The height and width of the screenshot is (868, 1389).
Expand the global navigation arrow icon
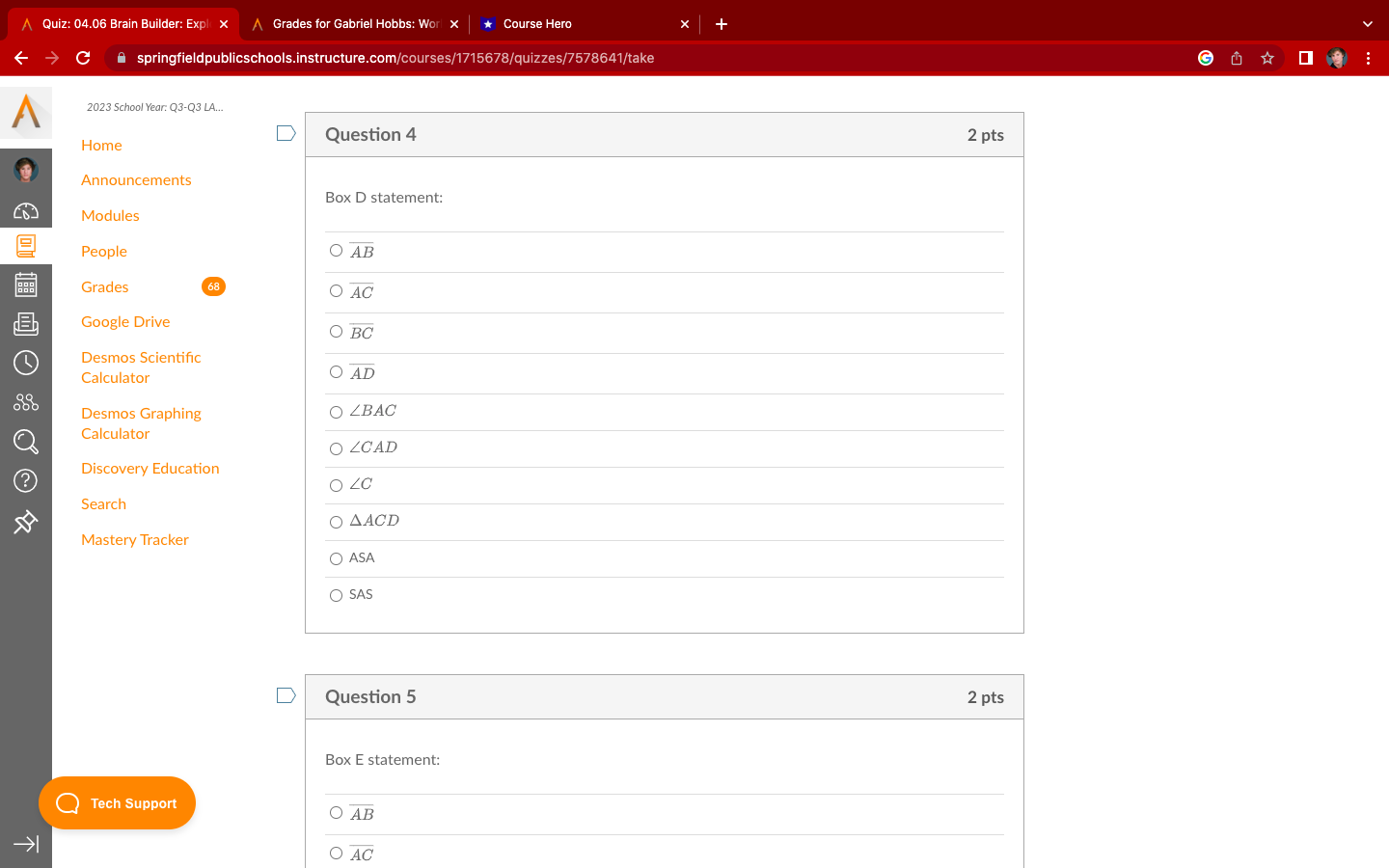(26, 844)
